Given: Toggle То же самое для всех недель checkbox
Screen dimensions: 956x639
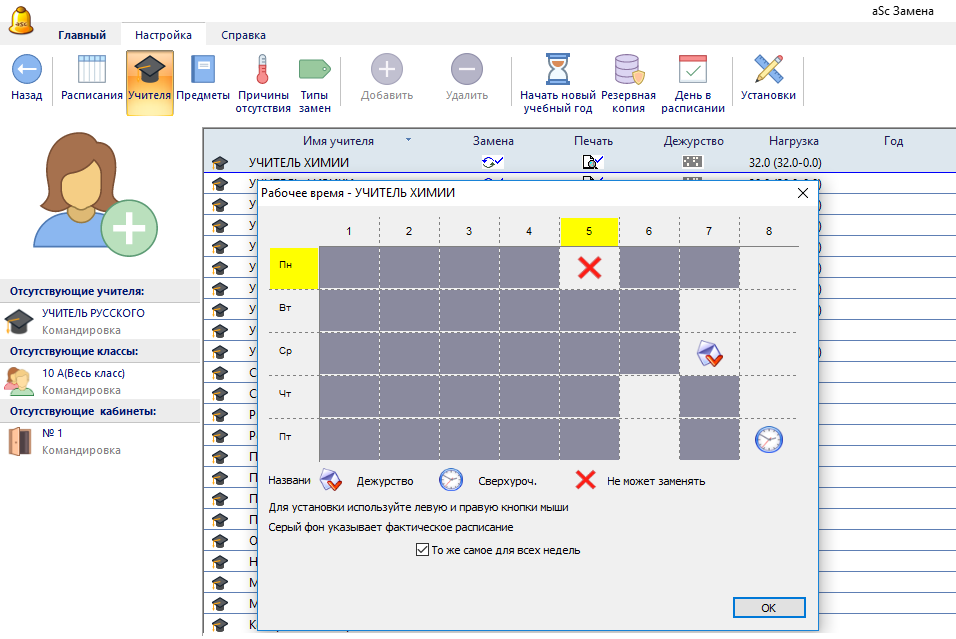Looking at the screenshot, I should [422, 550].
